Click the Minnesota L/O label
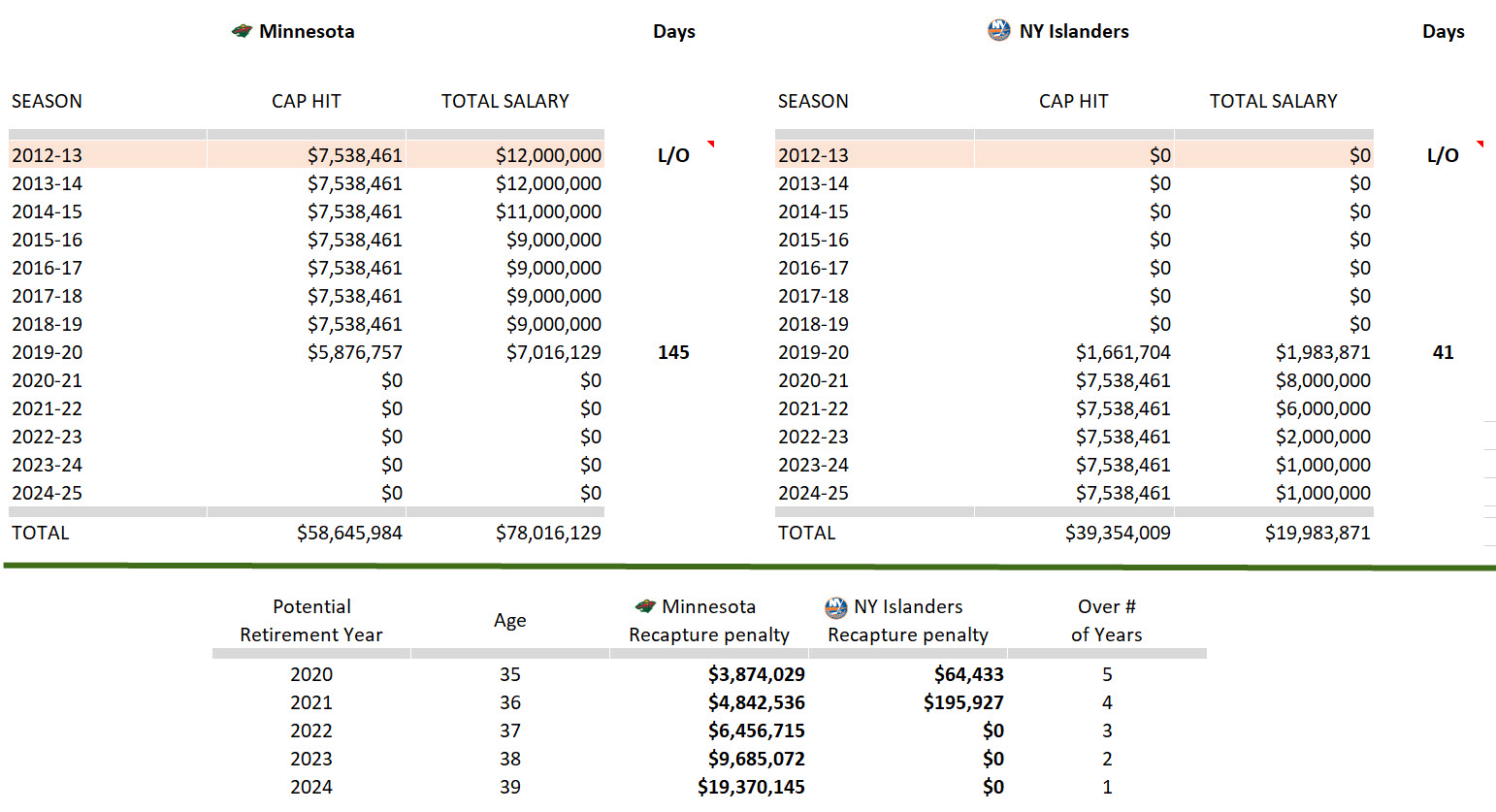1496x812 pixels. pos(673,155)
